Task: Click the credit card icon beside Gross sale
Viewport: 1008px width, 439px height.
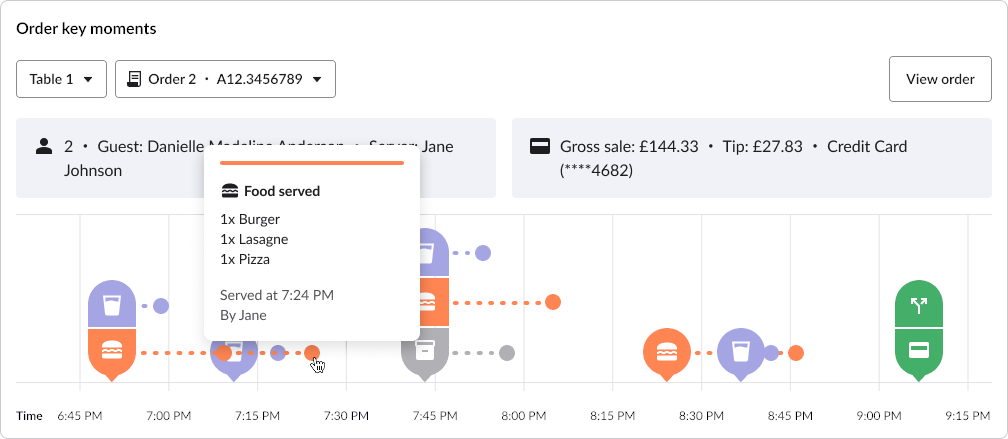Action: coord(539,147)
